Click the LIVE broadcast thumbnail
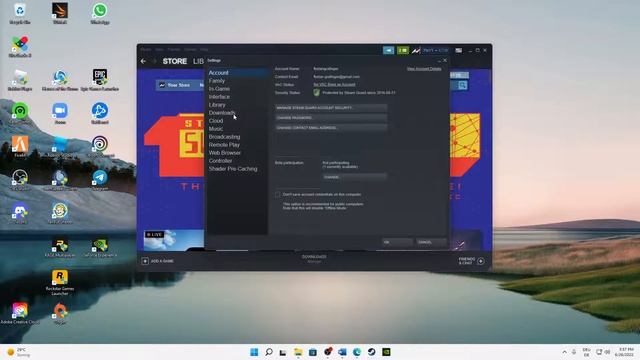 pos(173,240)
